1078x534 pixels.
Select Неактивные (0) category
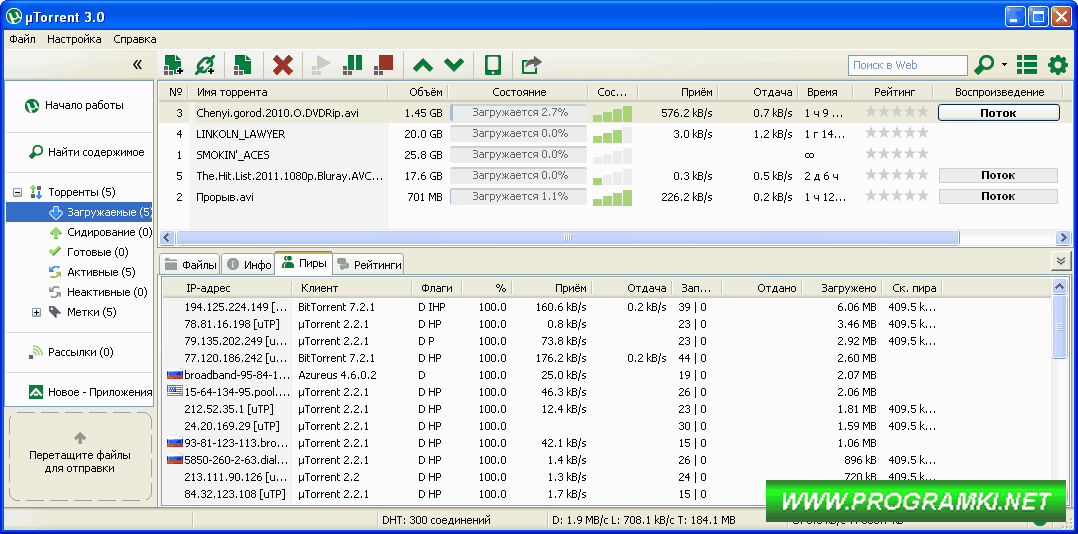coord(98,292)
